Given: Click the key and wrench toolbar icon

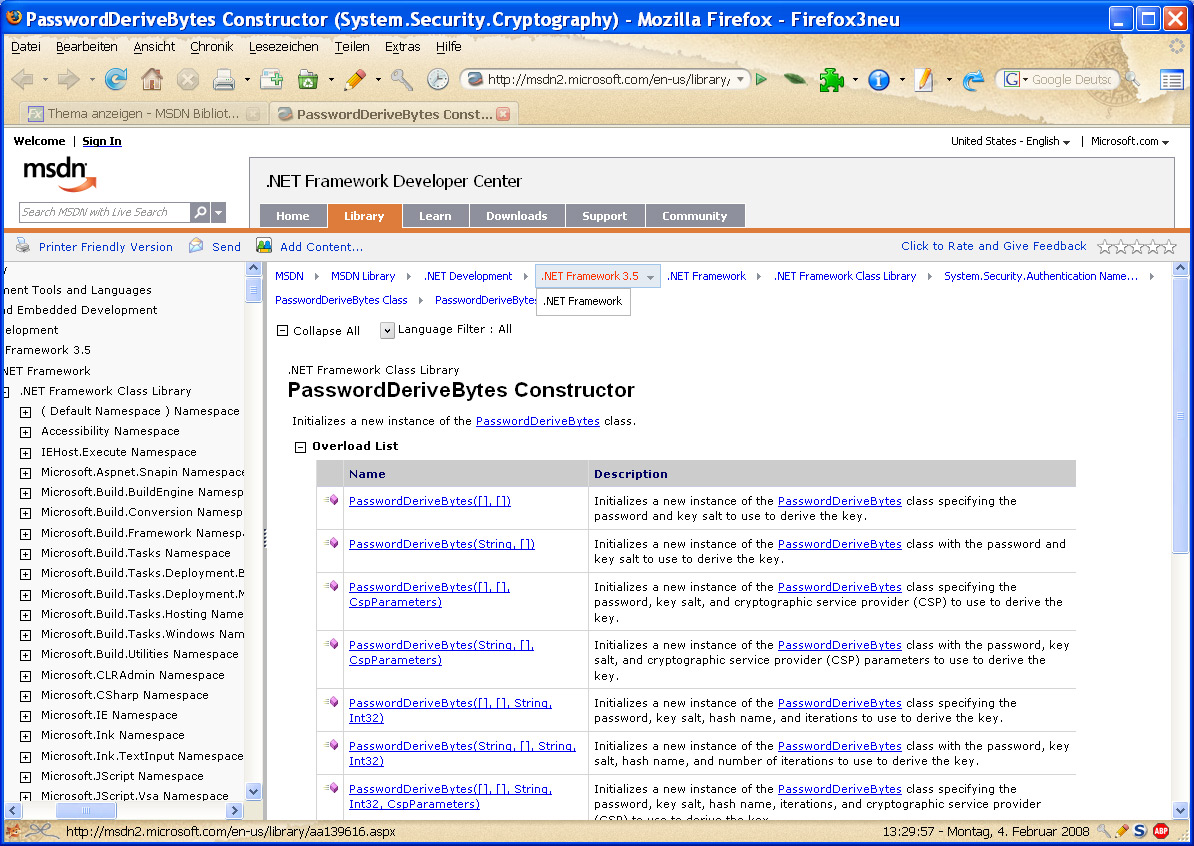Looking at the screenshot, I should pos(401,79).
